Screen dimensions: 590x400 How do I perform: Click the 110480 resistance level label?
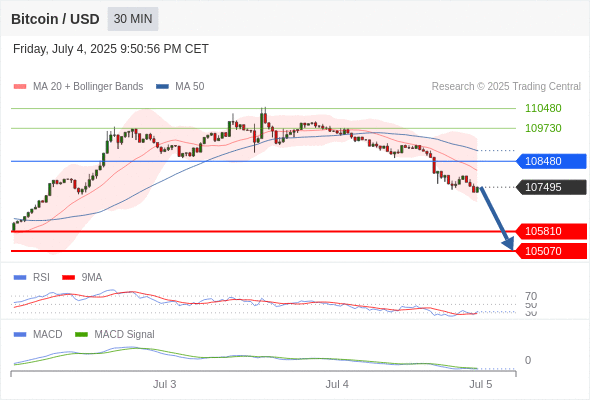coord(543,108)
